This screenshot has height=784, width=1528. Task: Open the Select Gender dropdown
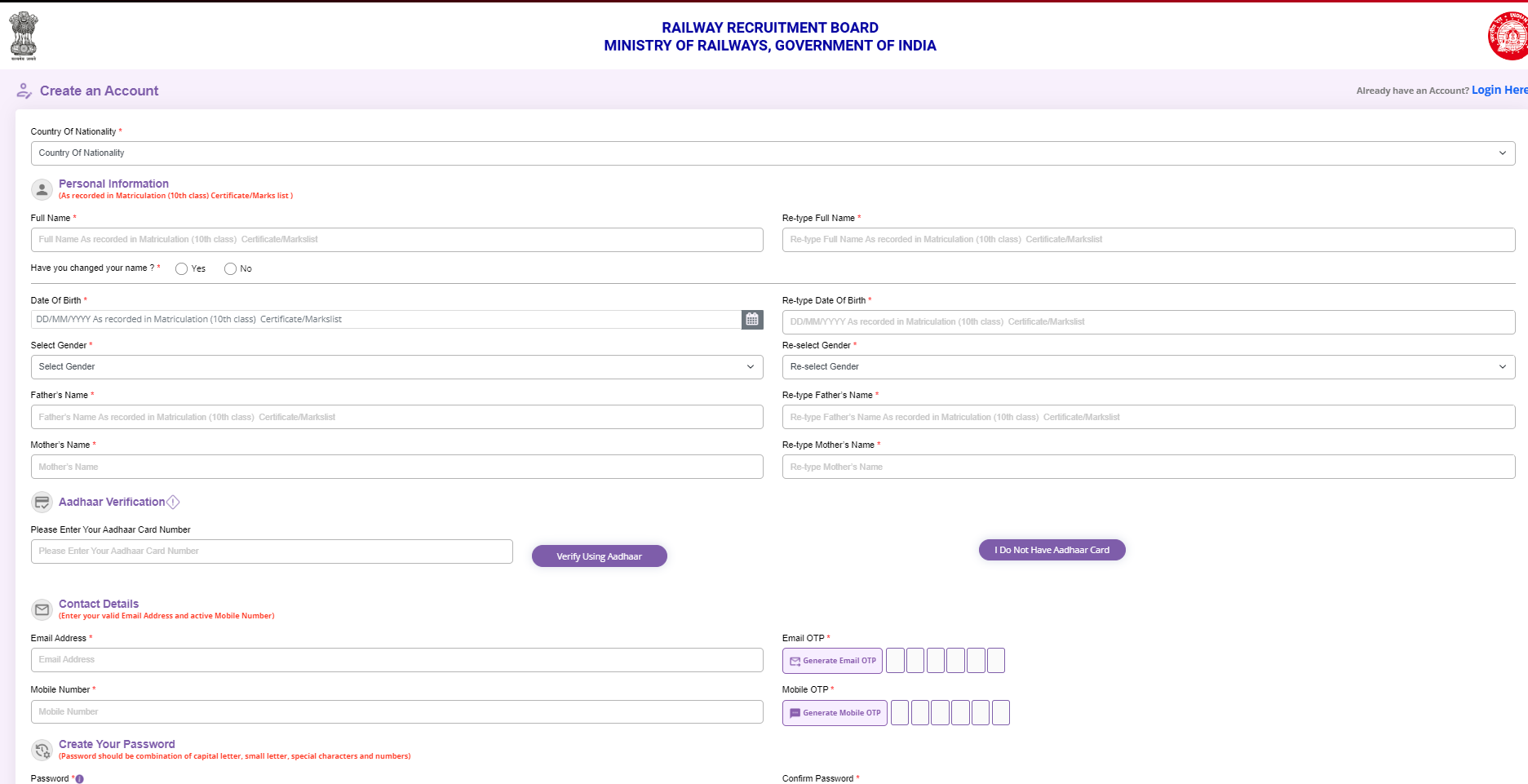[x=397, y=367]
